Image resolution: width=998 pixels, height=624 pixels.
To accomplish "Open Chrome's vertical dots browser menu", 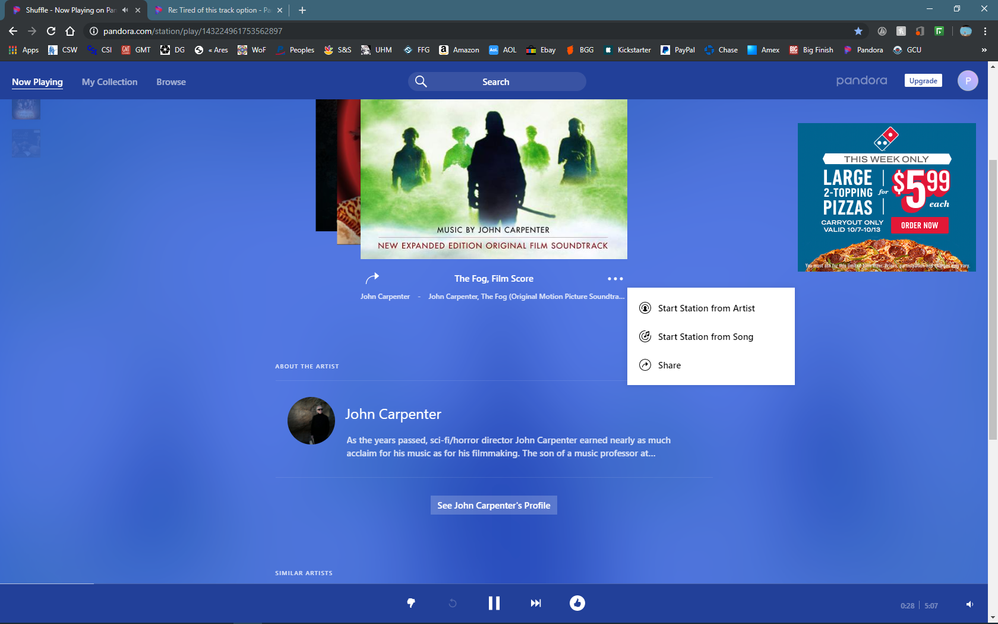I will [x=986, y=32].
